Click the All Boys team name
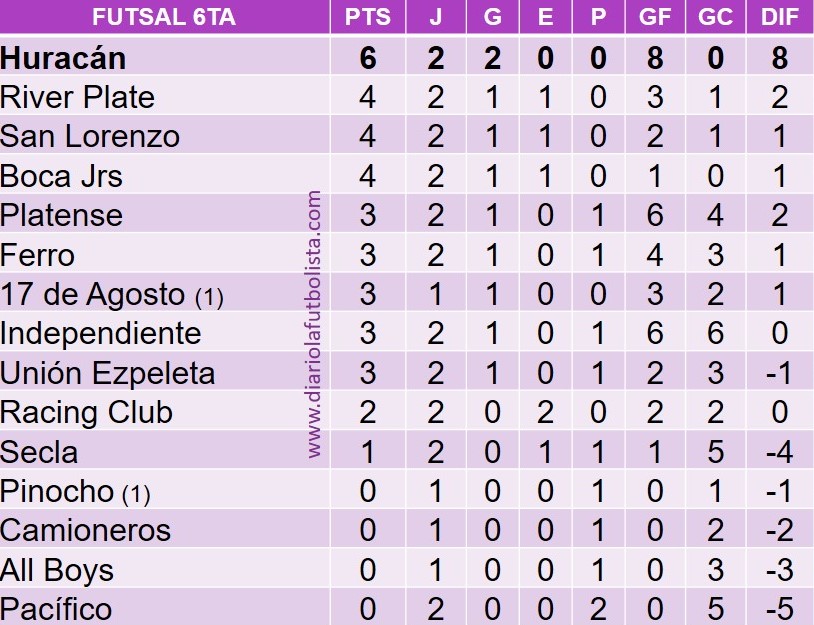This screenshot has height=625, width=814. 57,570
